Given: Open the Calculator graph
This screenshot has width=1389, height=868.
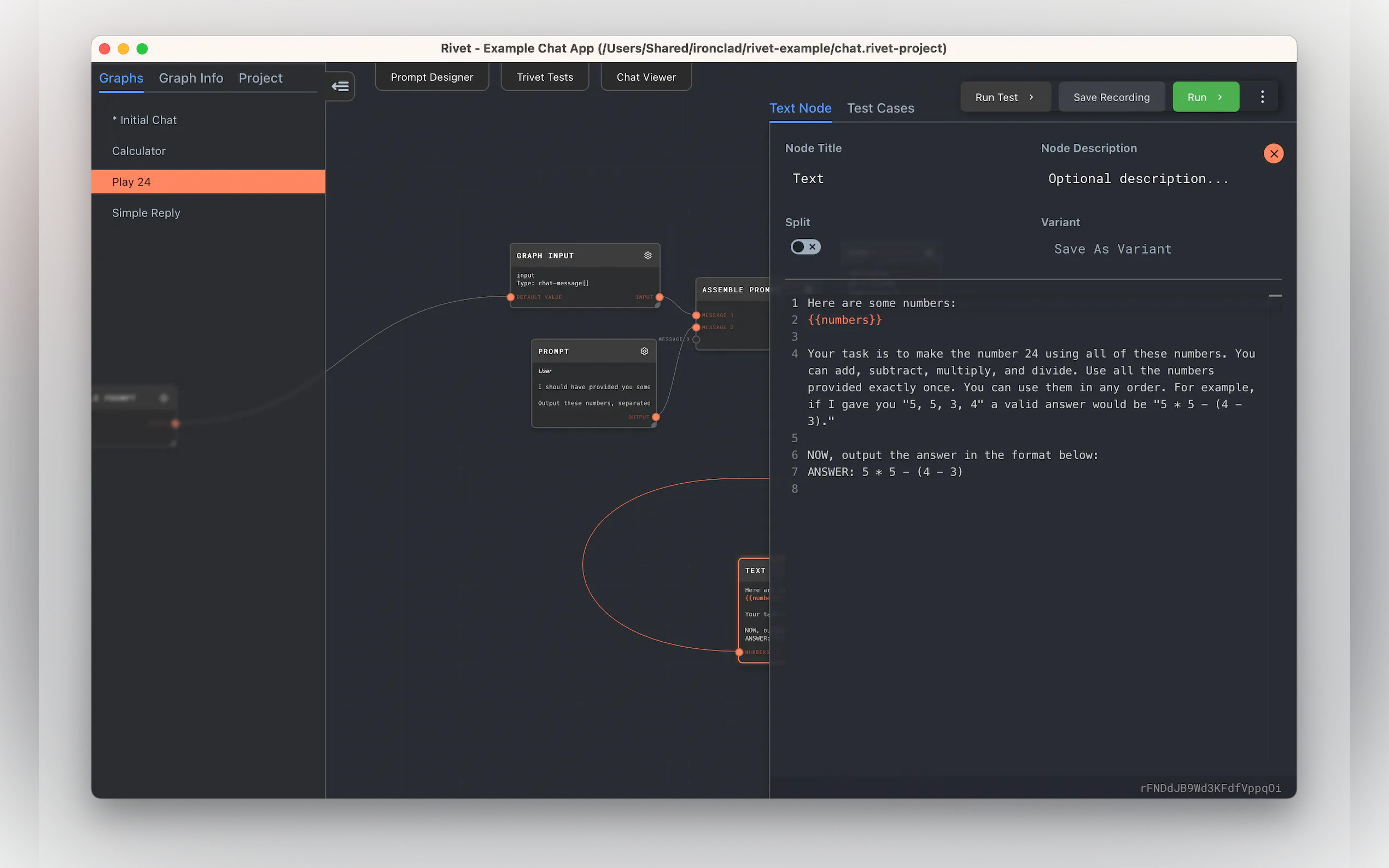Looking at the screenshot, I should pos(208,151).
